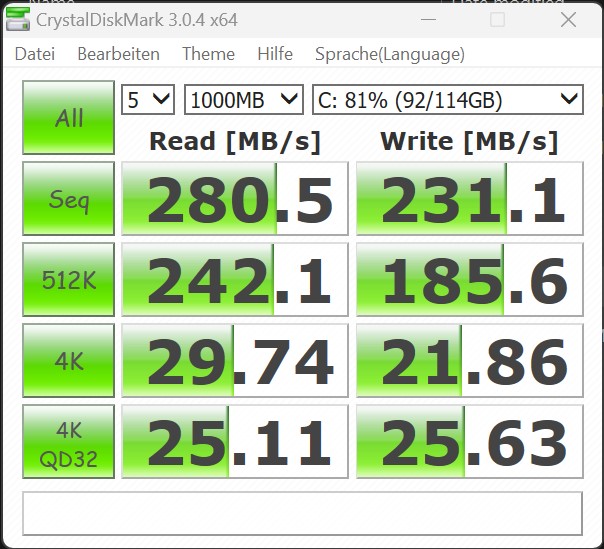Expand the drive dropdown C: 81% (92/114GB)

[x=448, y=100]
